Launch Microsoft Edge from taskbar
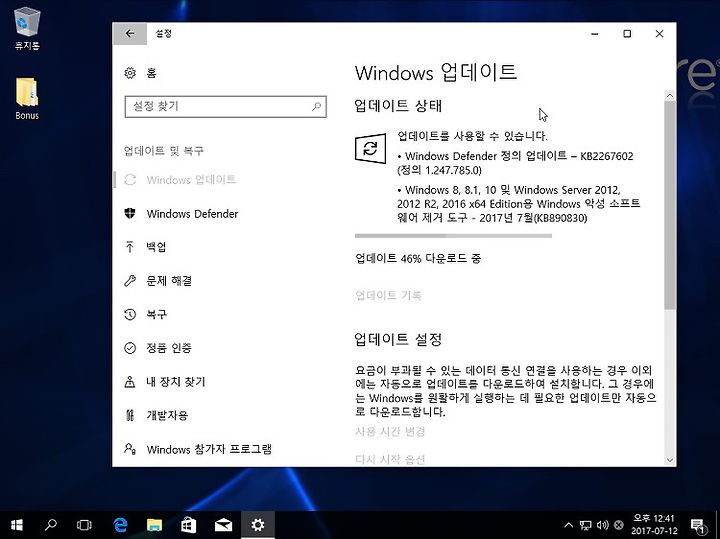 pyautogui.click(x=120, y=525)
